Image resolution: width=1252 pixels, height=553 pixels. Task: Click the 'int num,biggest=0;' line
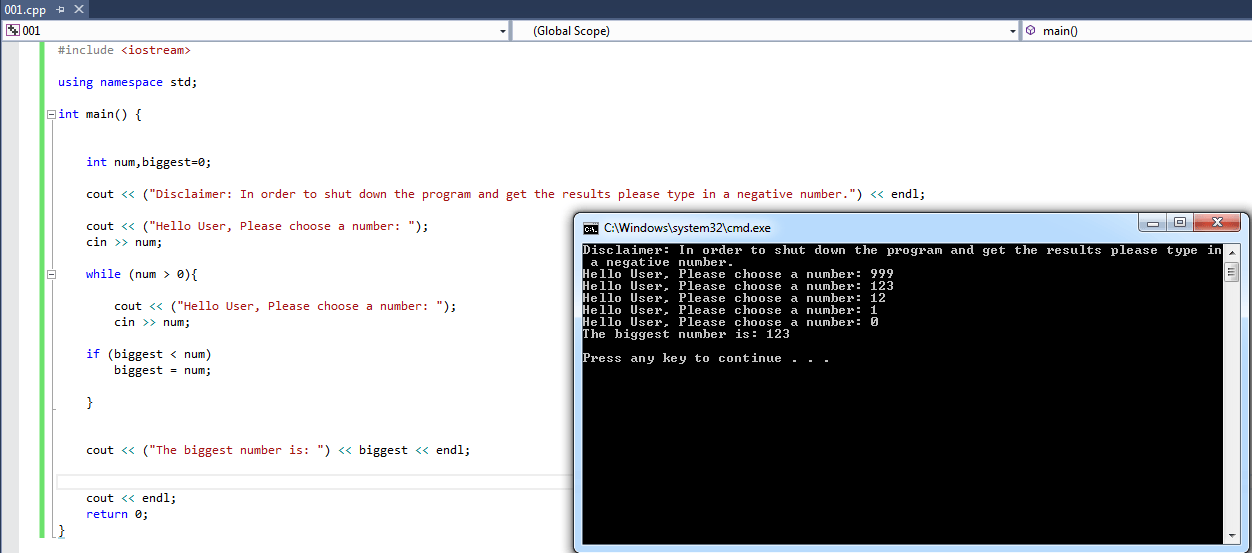click(x=149, y=162)
